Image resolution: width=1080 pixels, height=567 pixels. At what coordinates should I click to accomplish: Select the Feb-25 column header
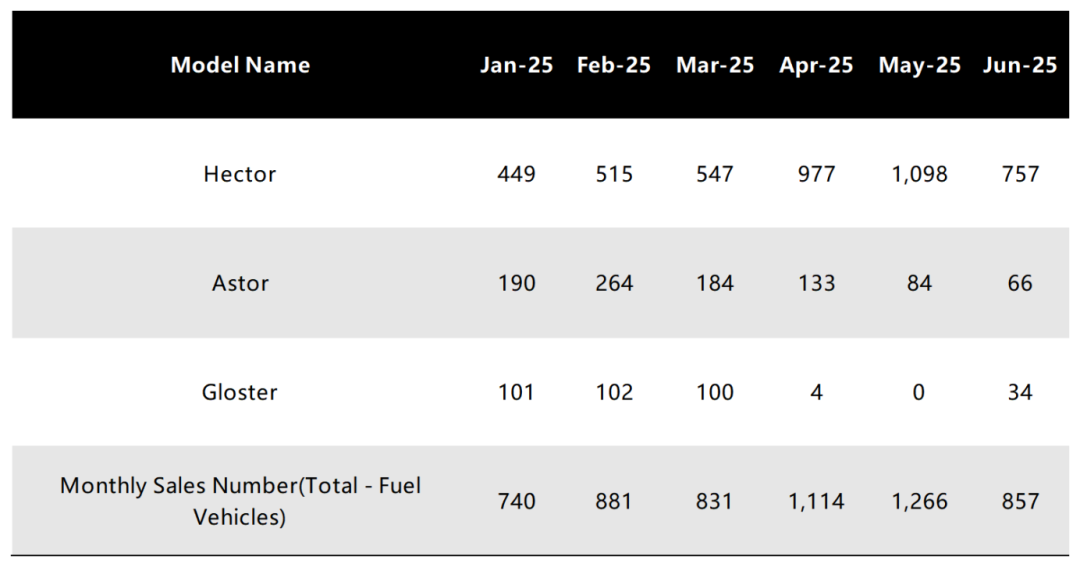pyautogui.click(x=614, y=65)
